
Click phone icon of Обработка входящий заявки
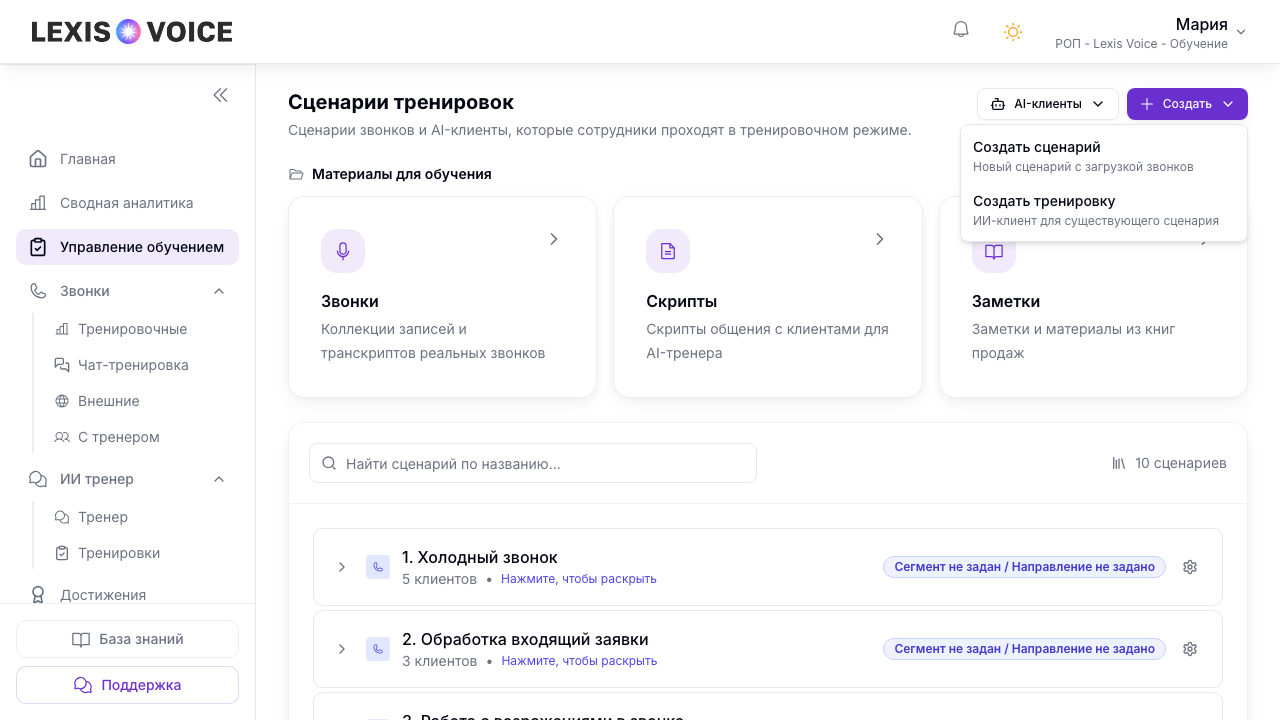coord(378,649)
